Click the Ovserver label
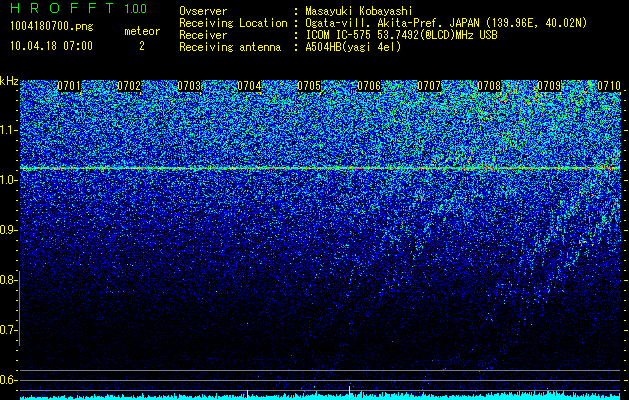The width and height of the screenshot is (629, 400). pyautogui.click(x=203, y=11)
